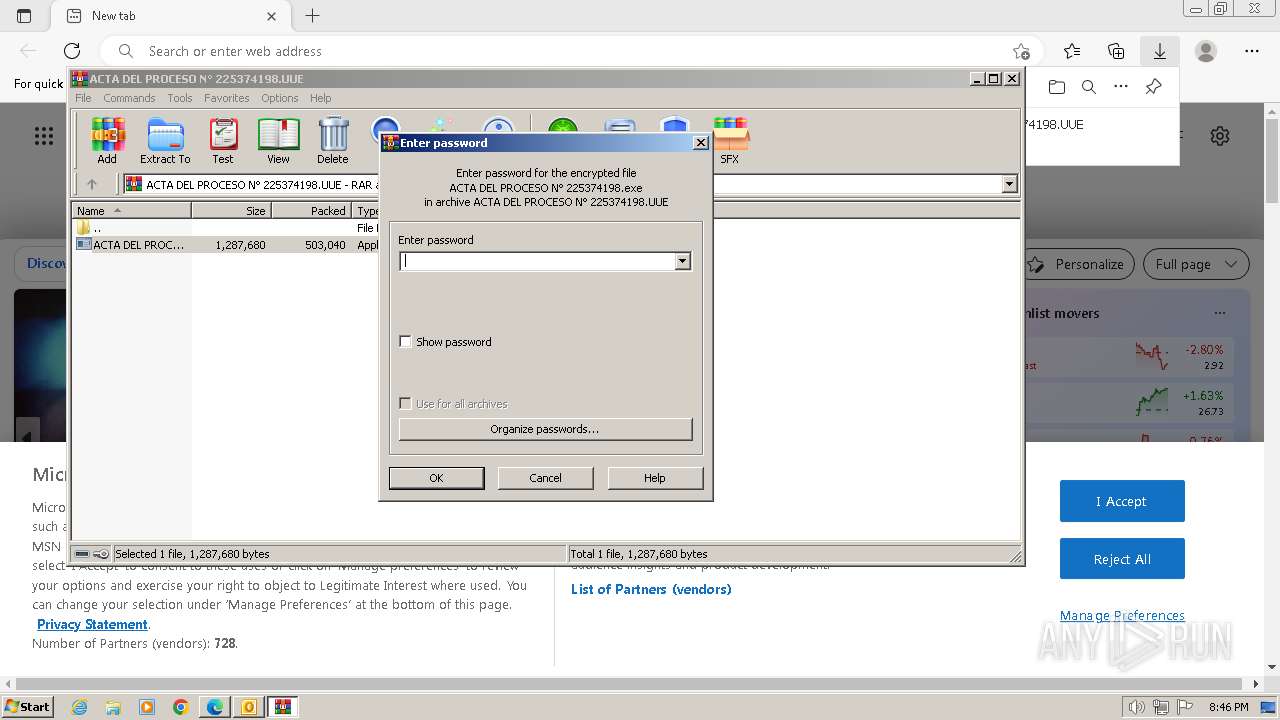
Task: Open the Commands menu
Action: (129, 98)
